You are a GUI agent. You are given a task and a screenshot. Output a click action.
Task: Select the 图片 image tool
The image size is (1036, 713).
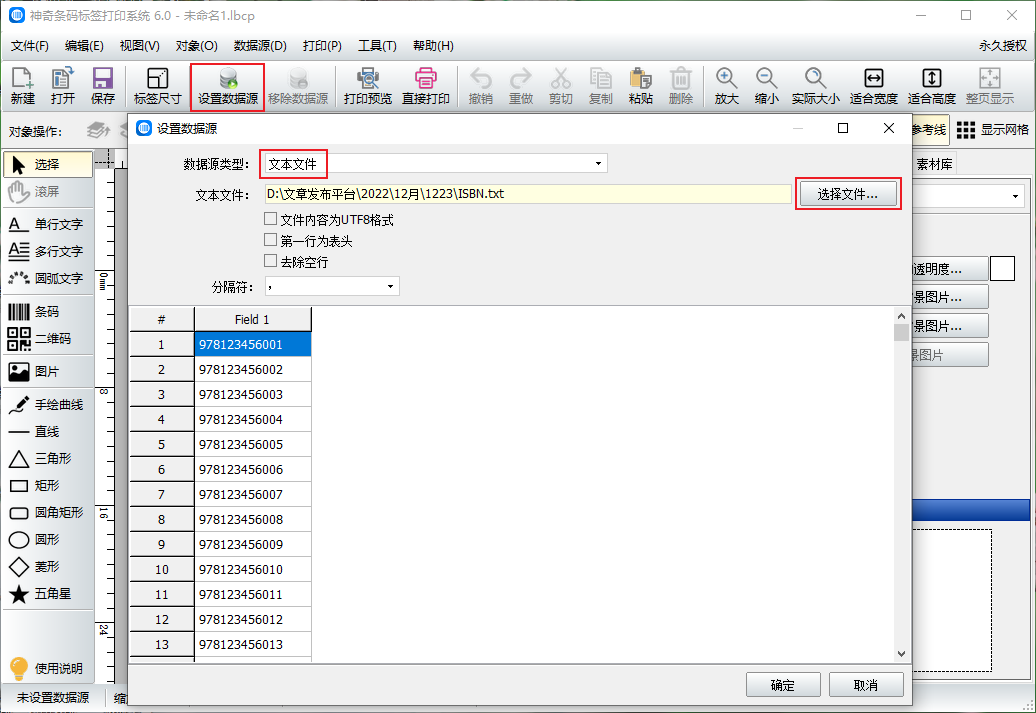48,371
